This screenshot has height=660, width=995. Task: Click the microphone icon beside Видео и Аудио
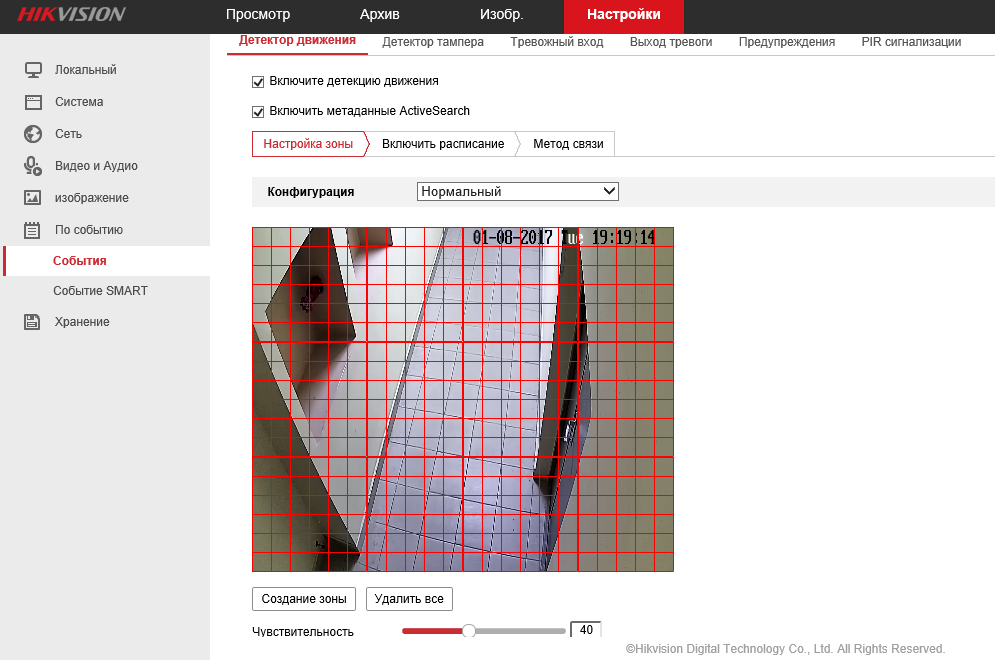click(33, 166)
